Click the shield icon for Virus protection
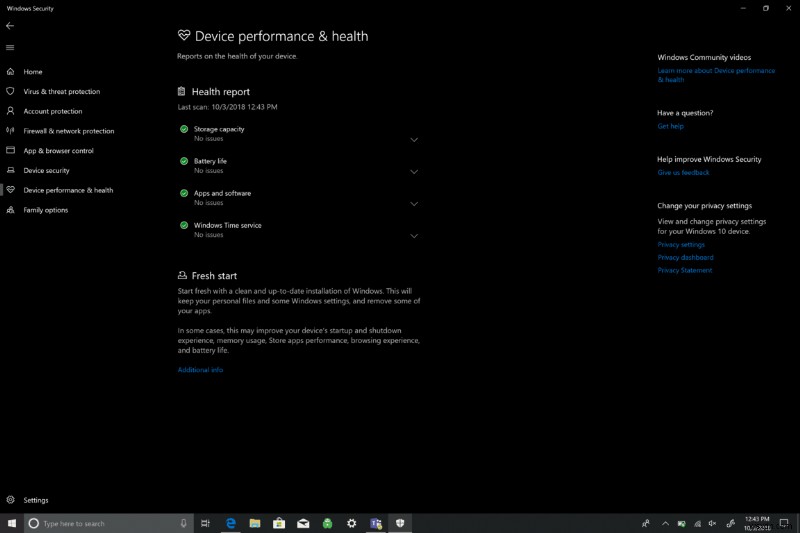The width and height of the screenshot is (800, 533). [10, 91]
